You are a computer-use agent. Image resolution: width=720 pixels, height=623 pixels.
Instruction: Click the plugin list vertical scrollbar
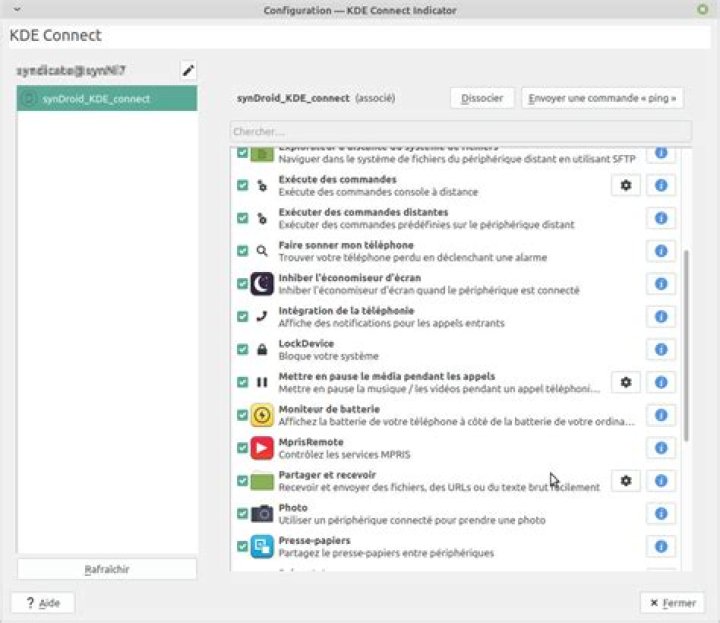[x=686, y=345]
